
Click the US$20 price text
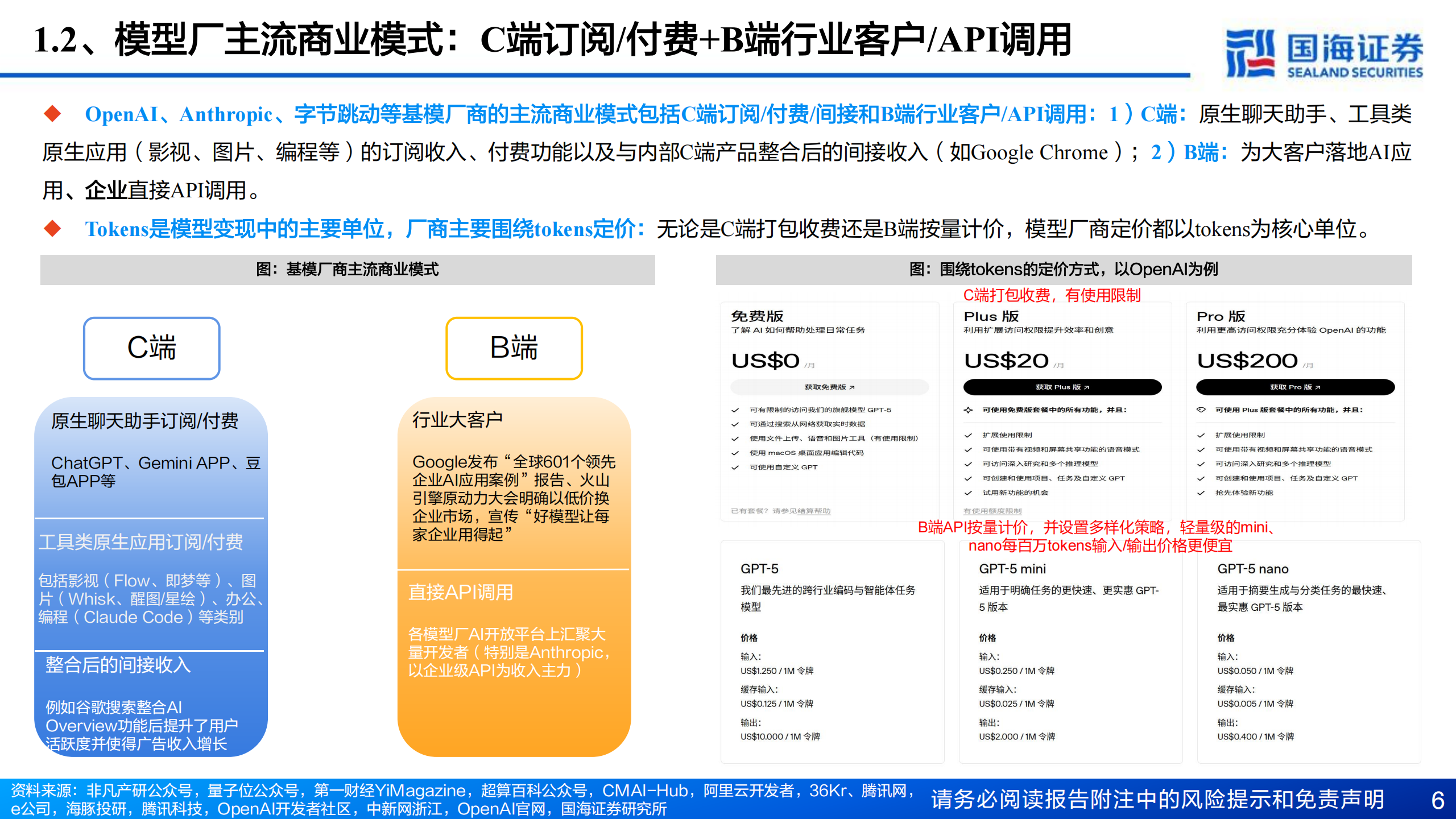1006,361
